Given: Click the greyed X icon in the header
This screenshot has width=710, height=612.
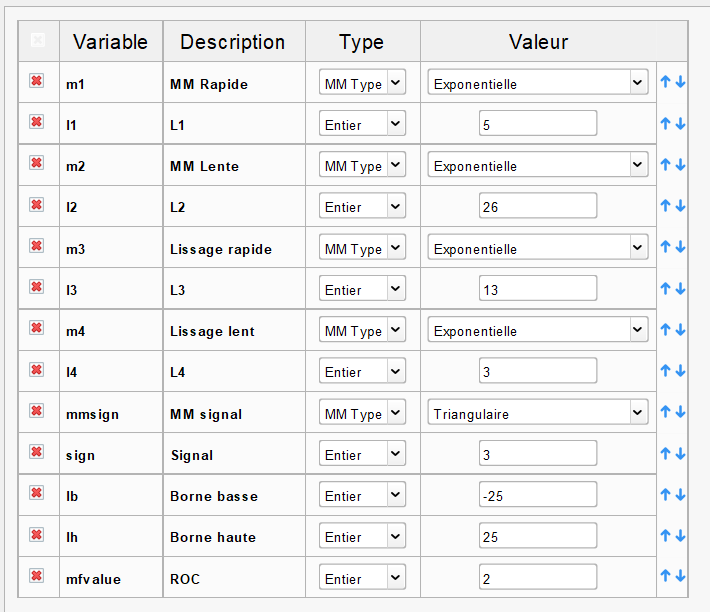Looking at the screenshot, I should click(38, 40).
